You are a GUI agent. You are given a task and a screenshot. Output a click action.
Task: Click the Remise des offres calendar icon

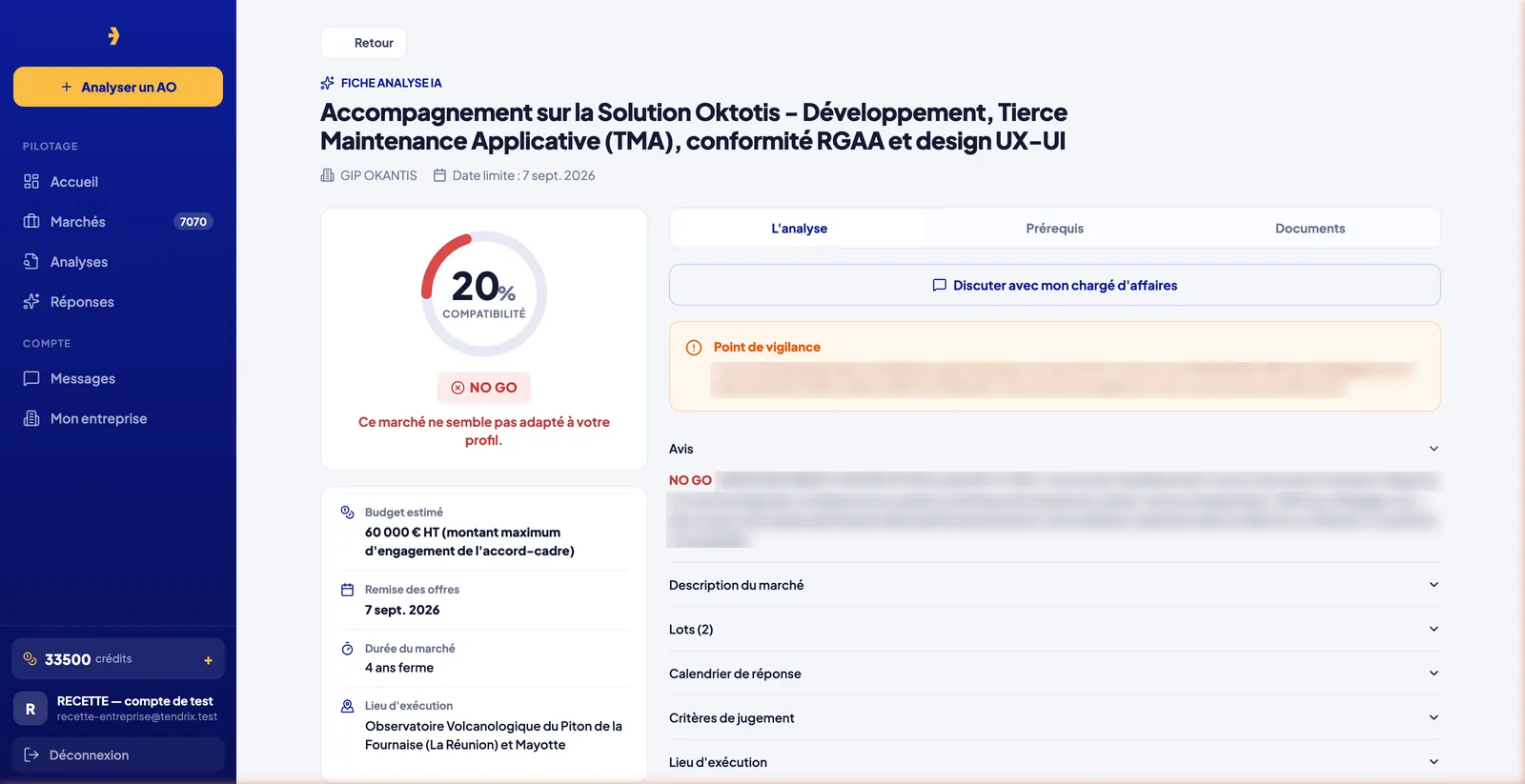coord(348,590)
